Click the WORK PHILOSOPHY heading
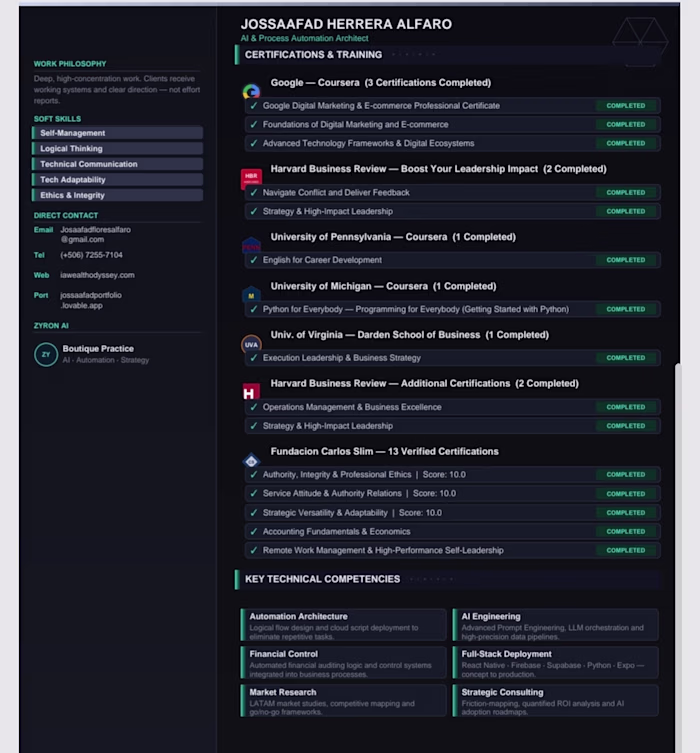This screenshot has width=700, height=753. point(70,64)
